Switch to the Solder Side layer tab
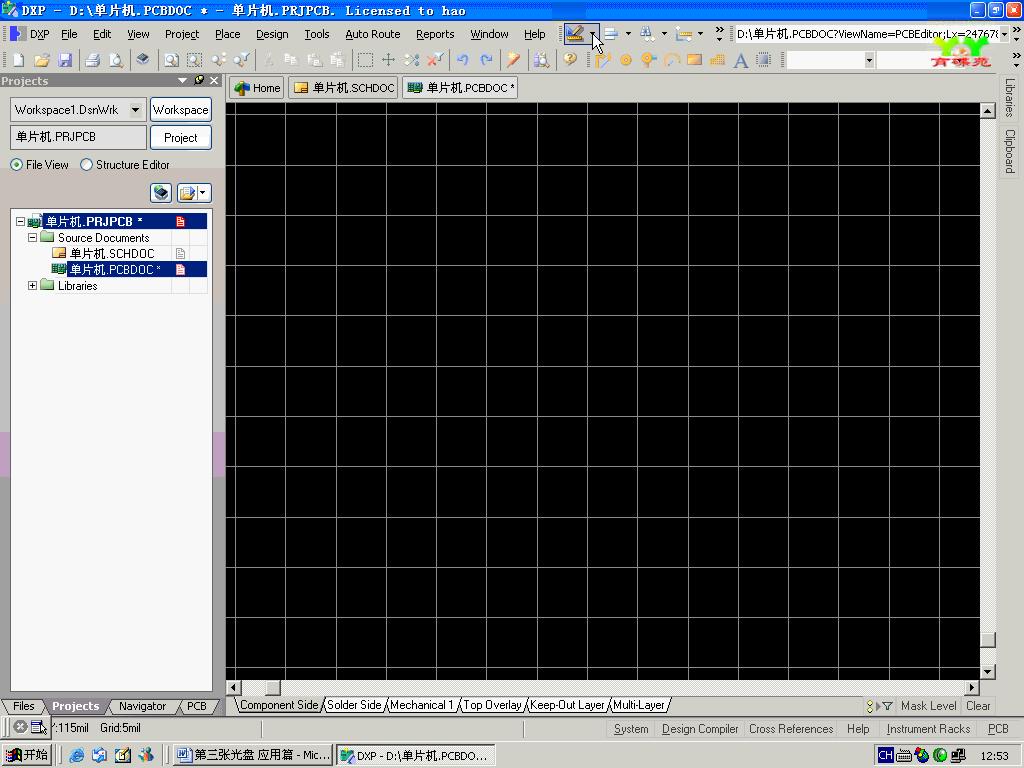Viewport: 1024px width, 768px height. tap(354, 705)
